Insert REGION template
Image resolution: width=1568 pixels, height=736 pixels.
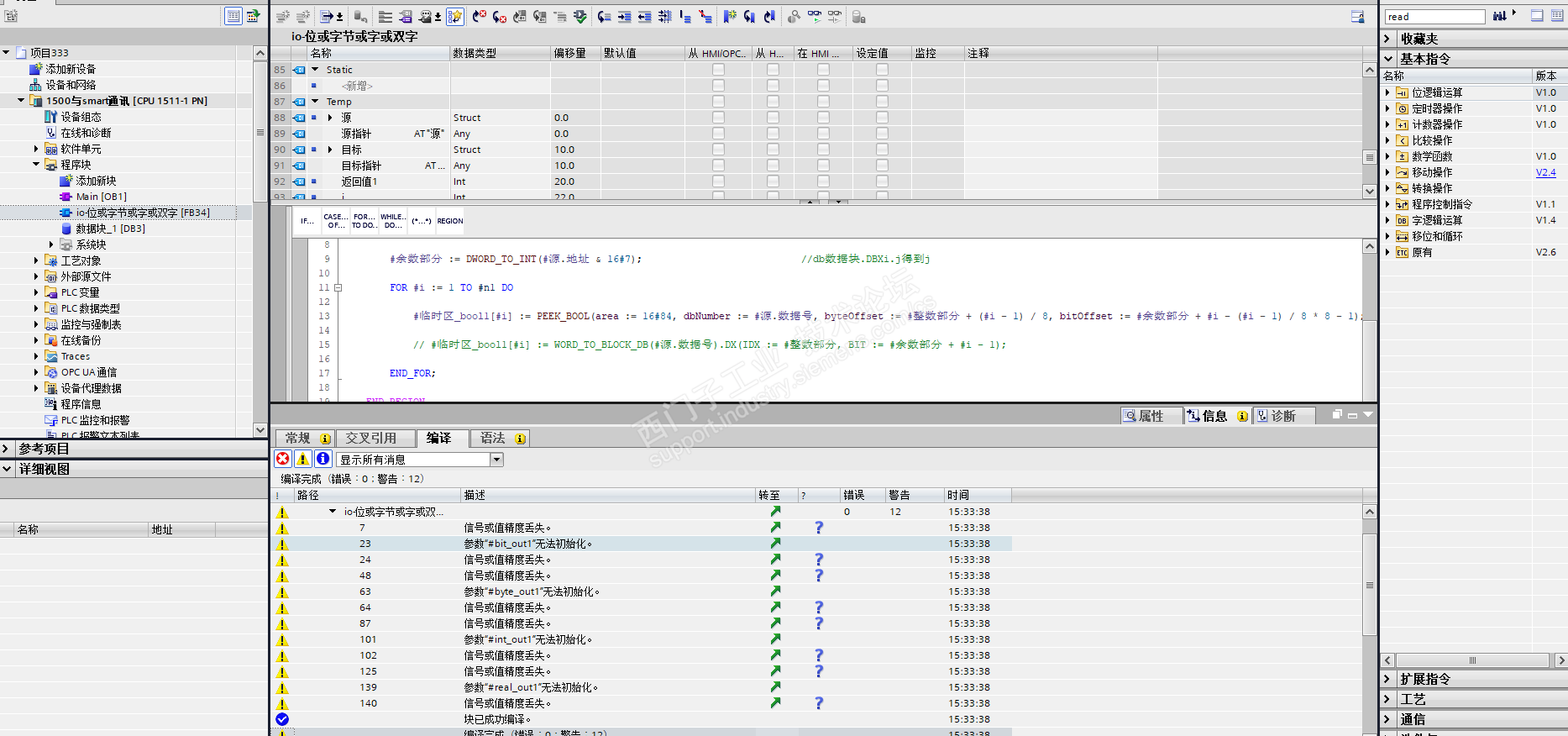(x=450, y=221)
